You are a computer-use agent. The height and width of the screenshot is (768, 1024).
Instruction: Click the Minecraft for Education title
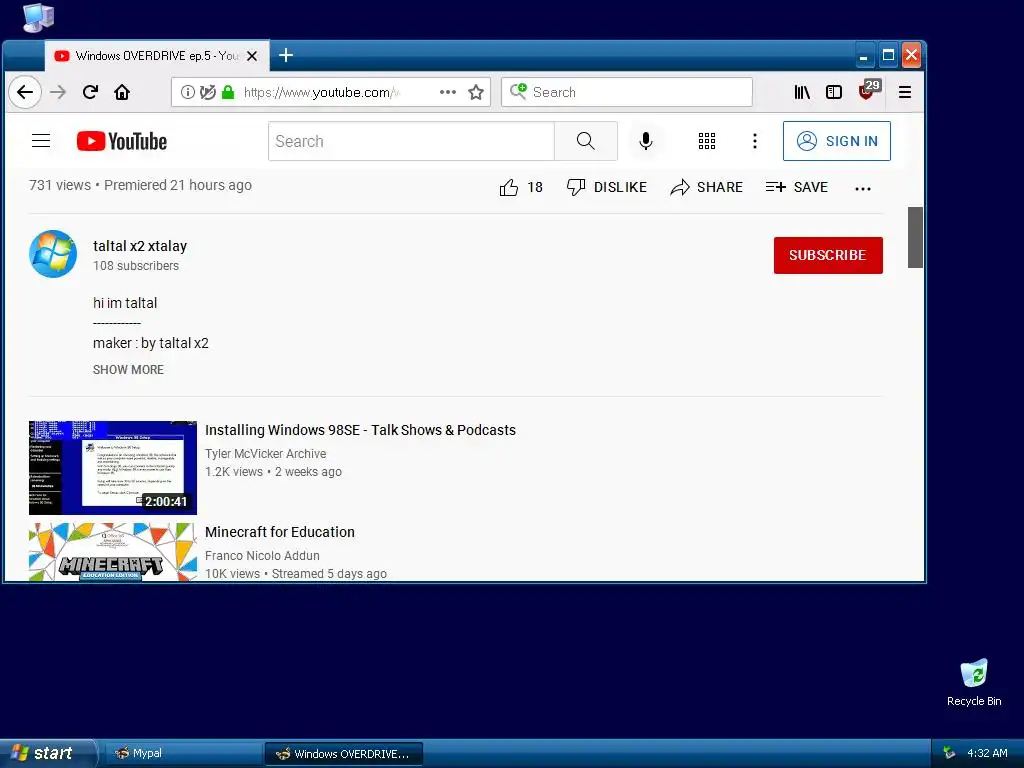pyautogui.click(x=280, y=532)
